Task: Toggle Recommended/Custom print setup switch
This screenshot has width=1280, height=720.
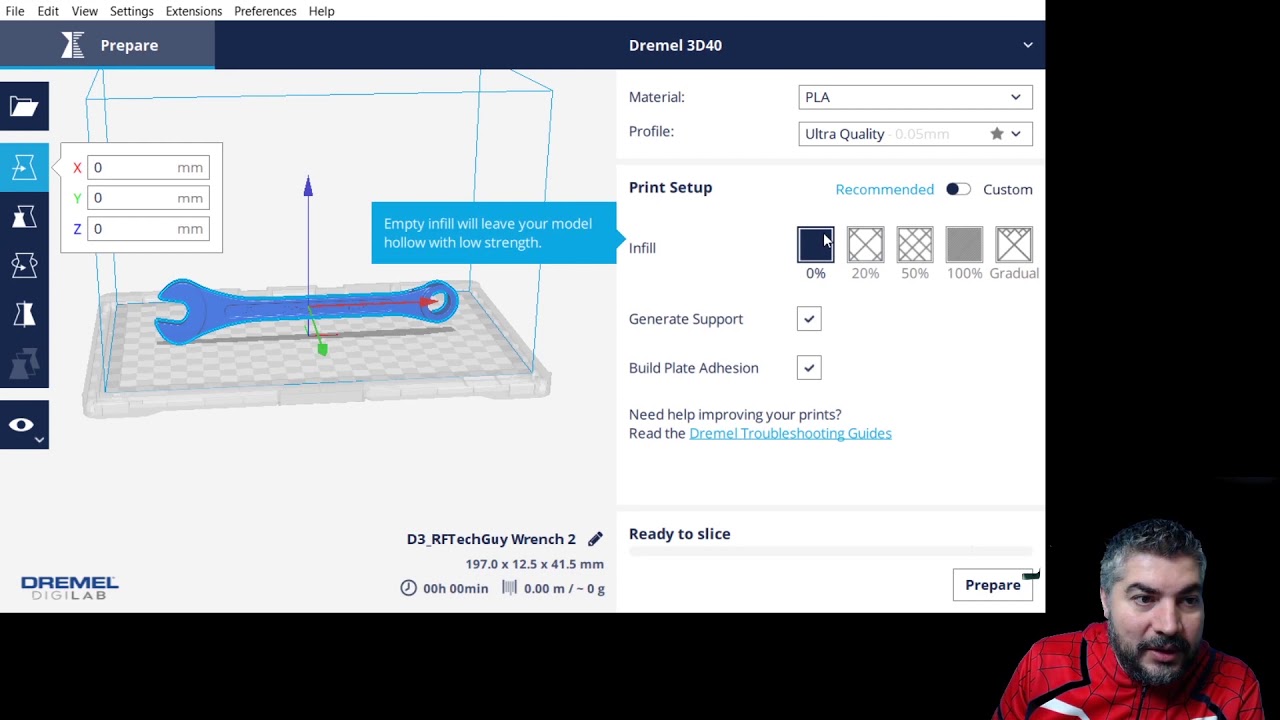Action: [x=958, y=189]
